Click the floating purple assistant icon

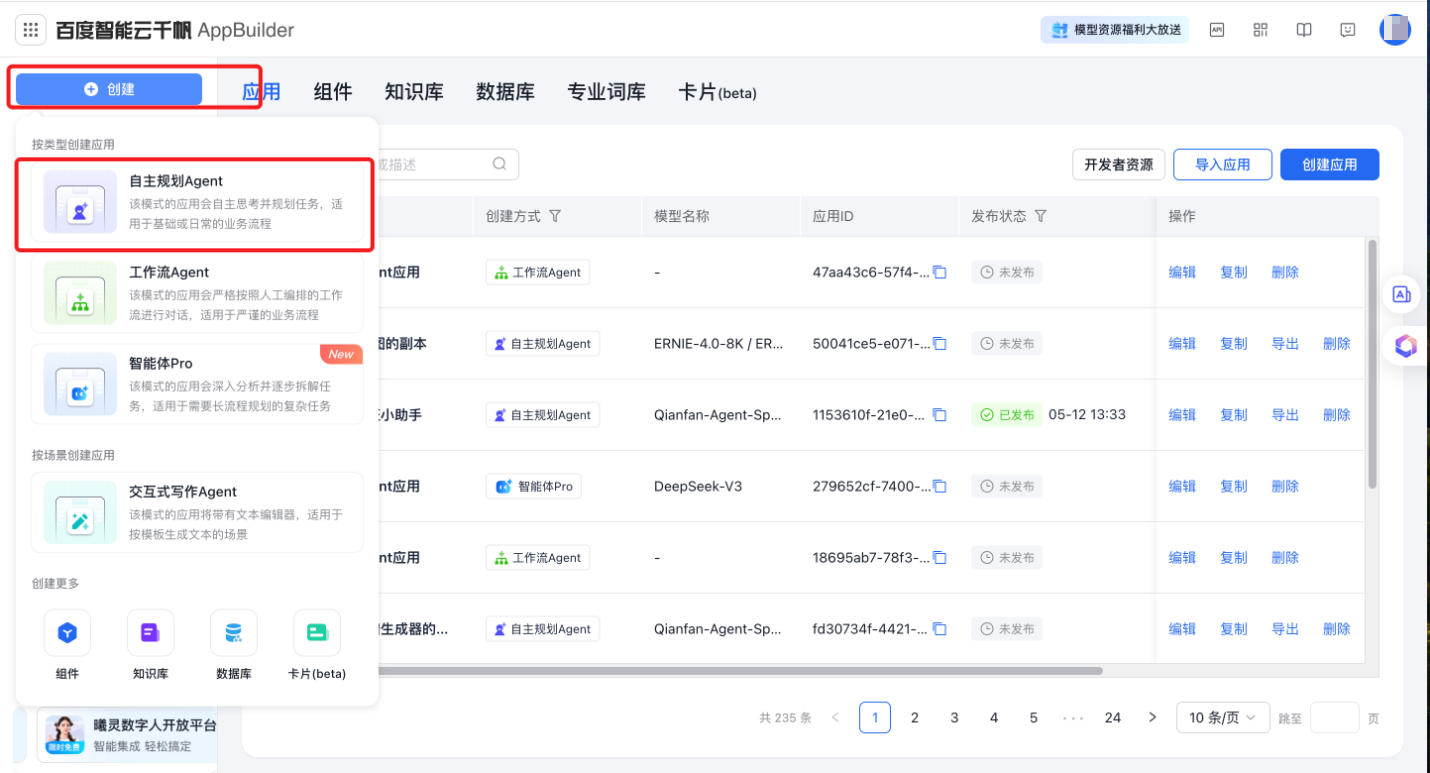(1406, 346)
